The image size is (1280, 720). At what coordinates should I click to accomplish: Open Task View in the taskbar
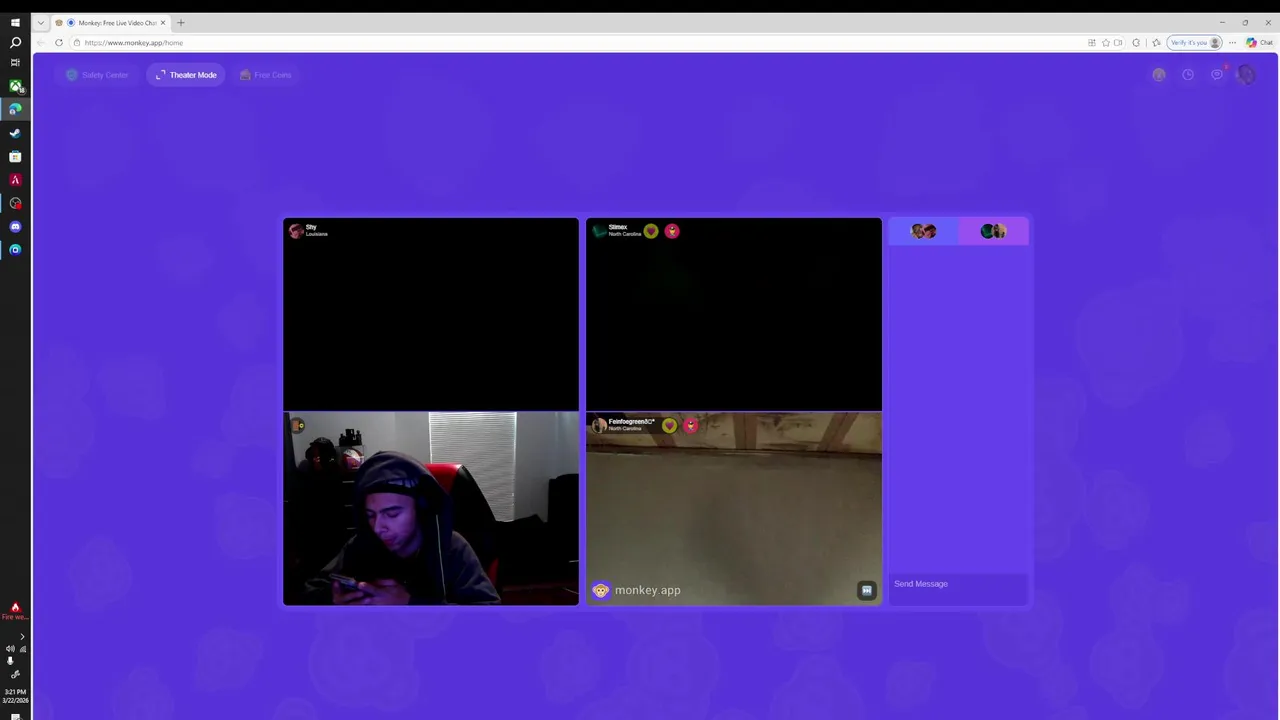(x=15, y=63)
